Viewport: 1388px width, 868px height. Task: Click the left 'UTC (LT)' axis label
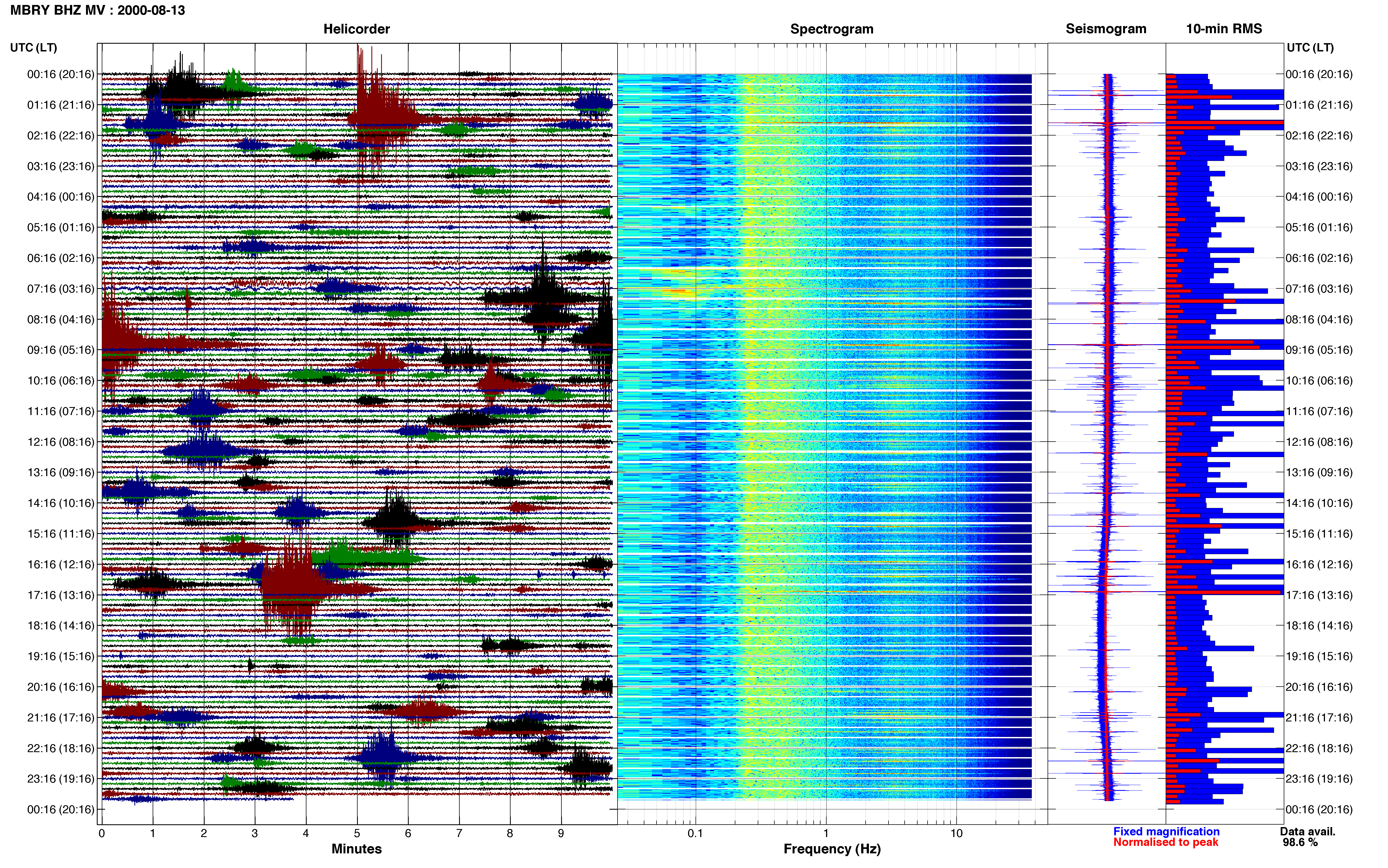(x=34, y=48)
